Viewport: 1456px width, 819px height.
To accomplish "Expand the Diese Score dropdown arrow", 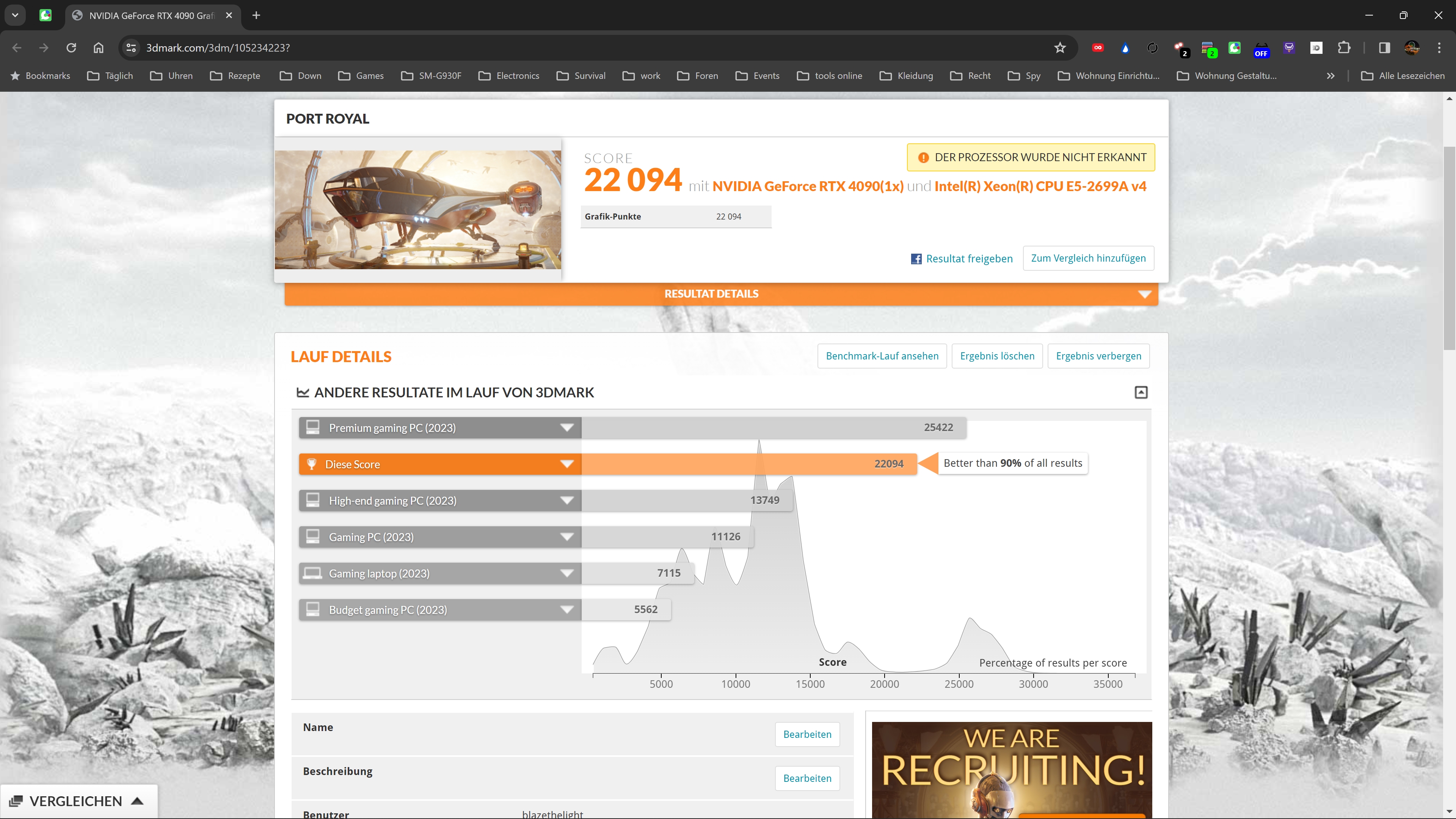I will [566, 464].
